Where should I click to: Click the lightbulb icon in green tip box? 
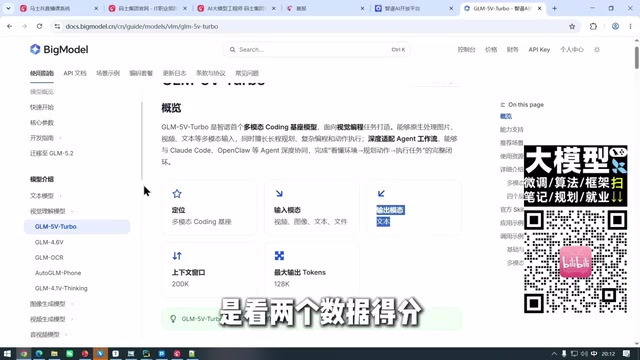pos(173,319)
